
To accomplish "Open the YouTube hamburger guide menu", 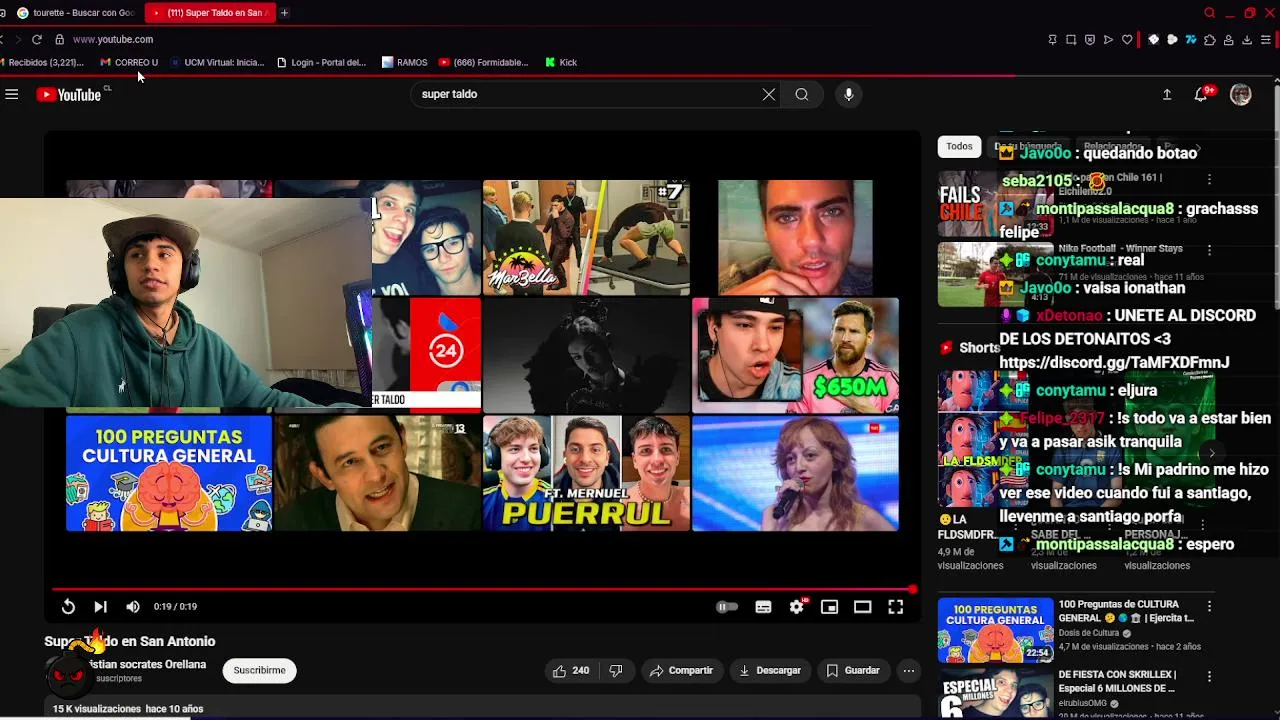I will (12, 94).
